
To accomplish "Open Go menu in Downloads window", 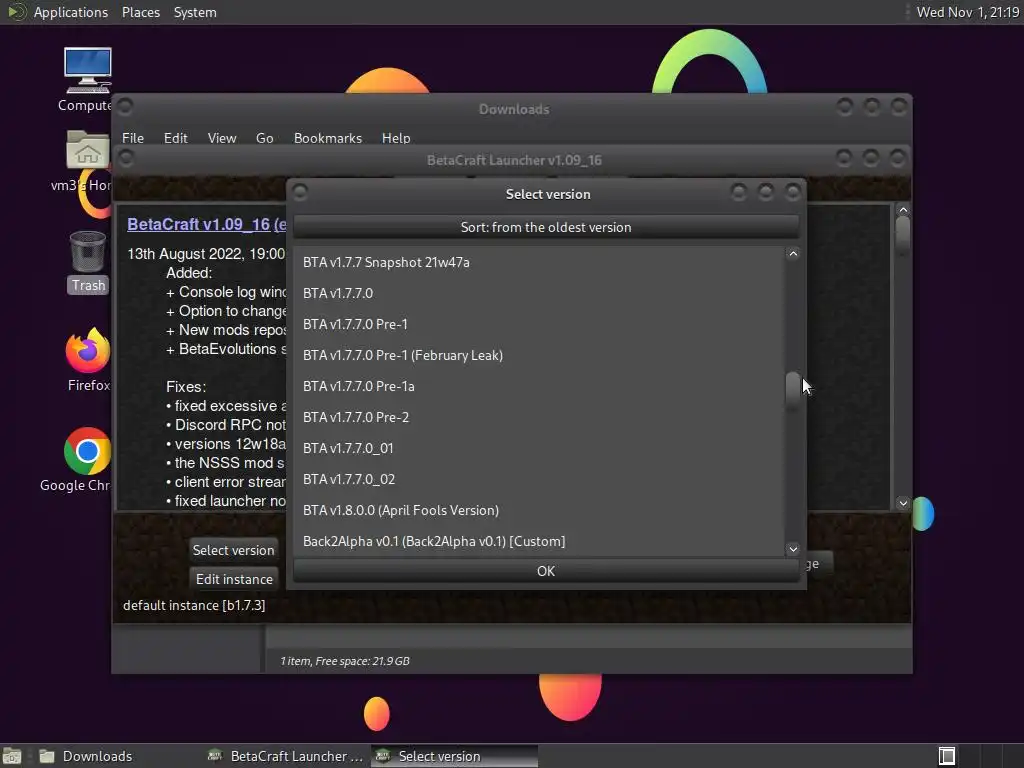I will (264, 138).
